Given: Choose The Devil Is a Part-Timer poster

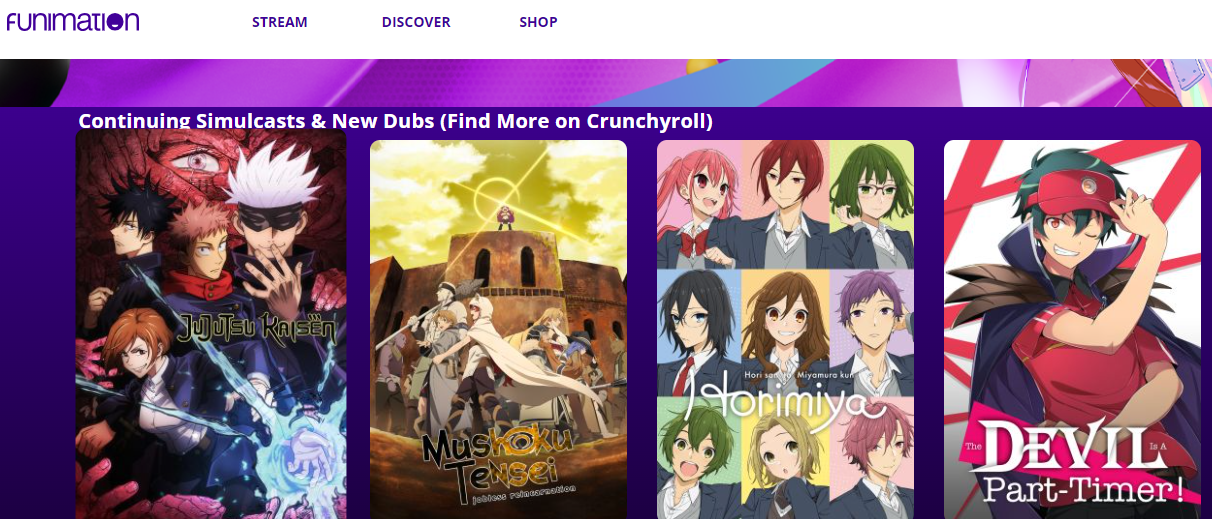Looking at the screenshot, I should pyautogui.click(x=1072, y=329).
